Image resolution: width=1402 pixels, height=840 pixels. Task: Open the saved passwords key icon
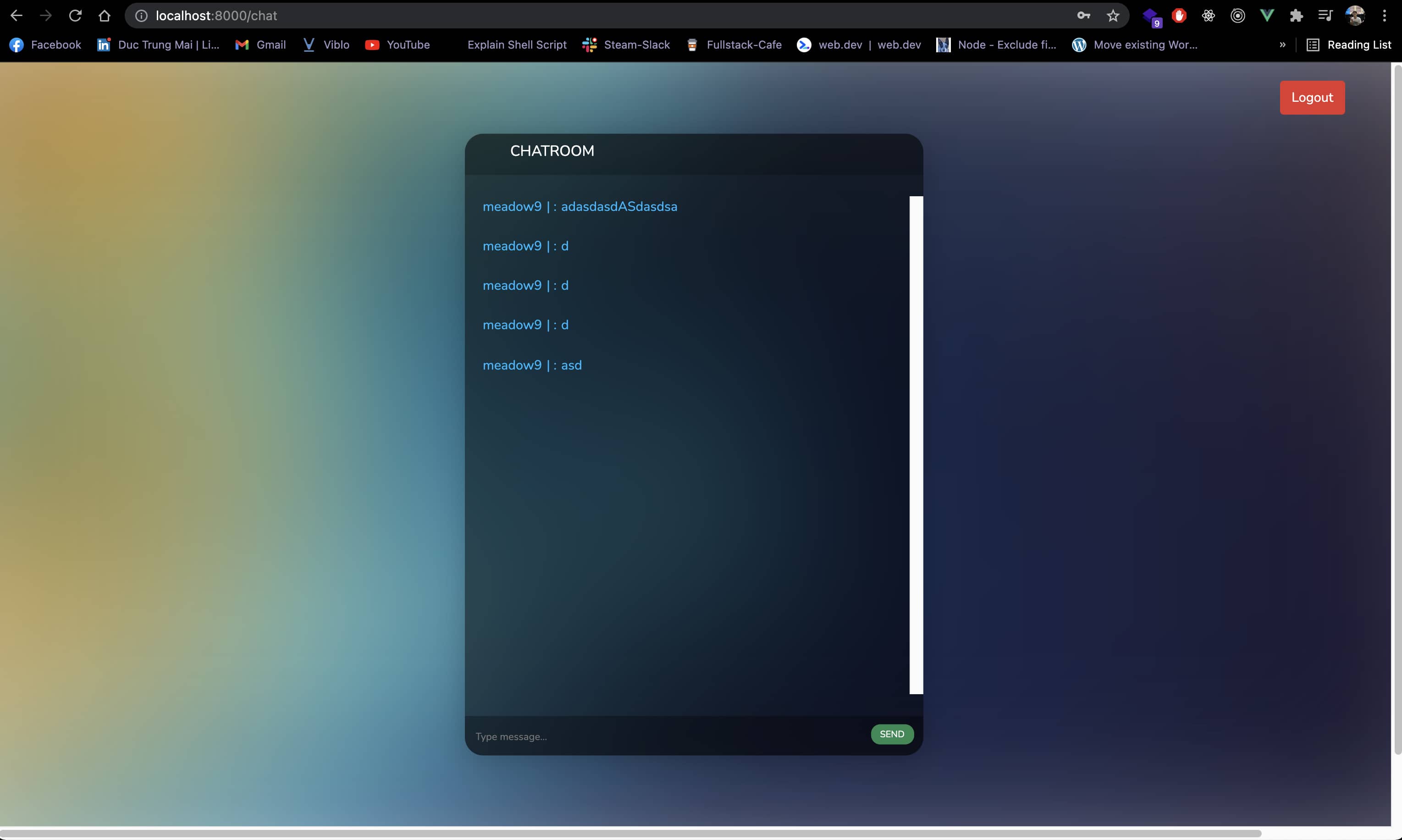1083,15
